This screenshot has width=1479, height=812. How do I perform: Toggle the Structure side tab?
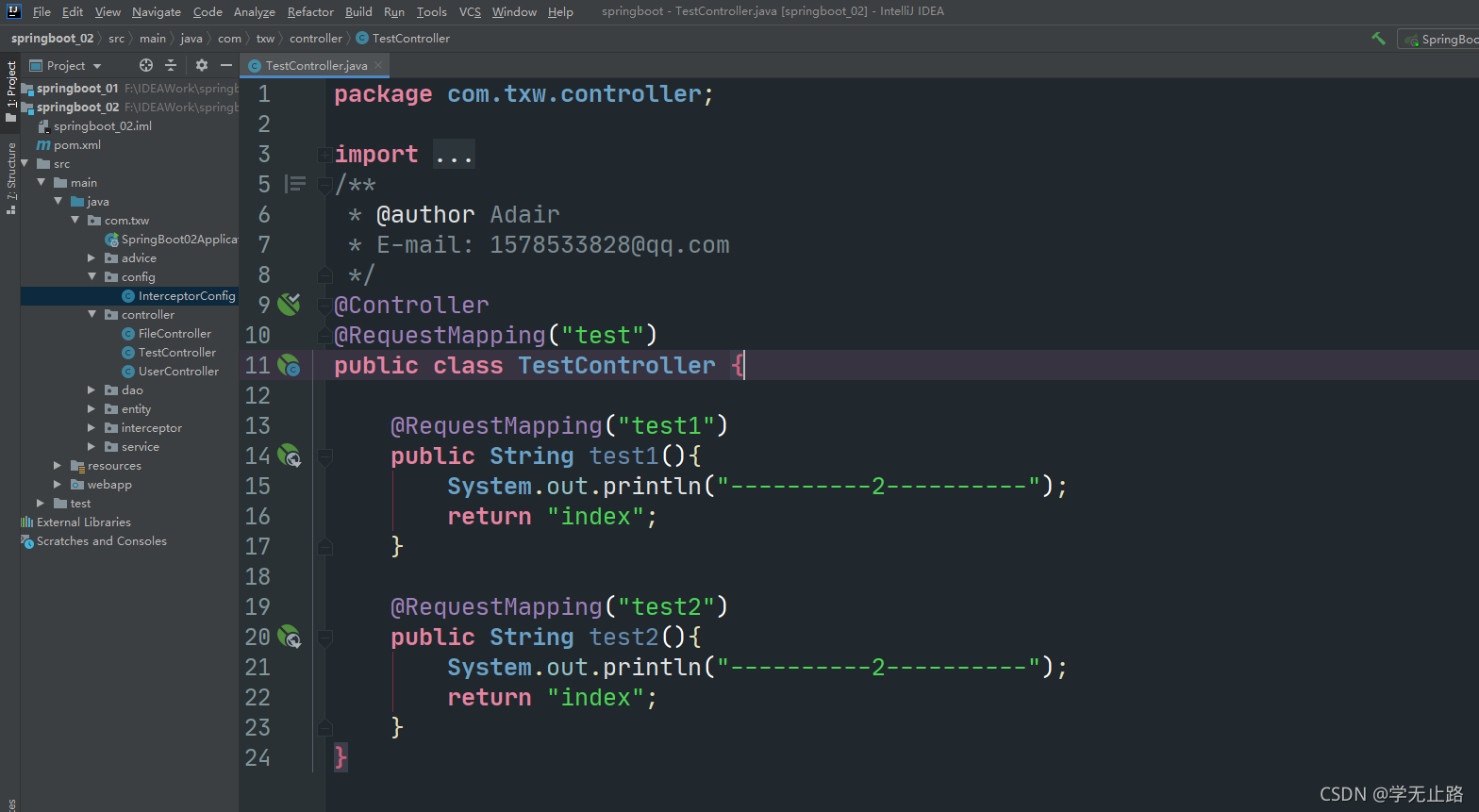pyautogui.click(x=10, y=178)
